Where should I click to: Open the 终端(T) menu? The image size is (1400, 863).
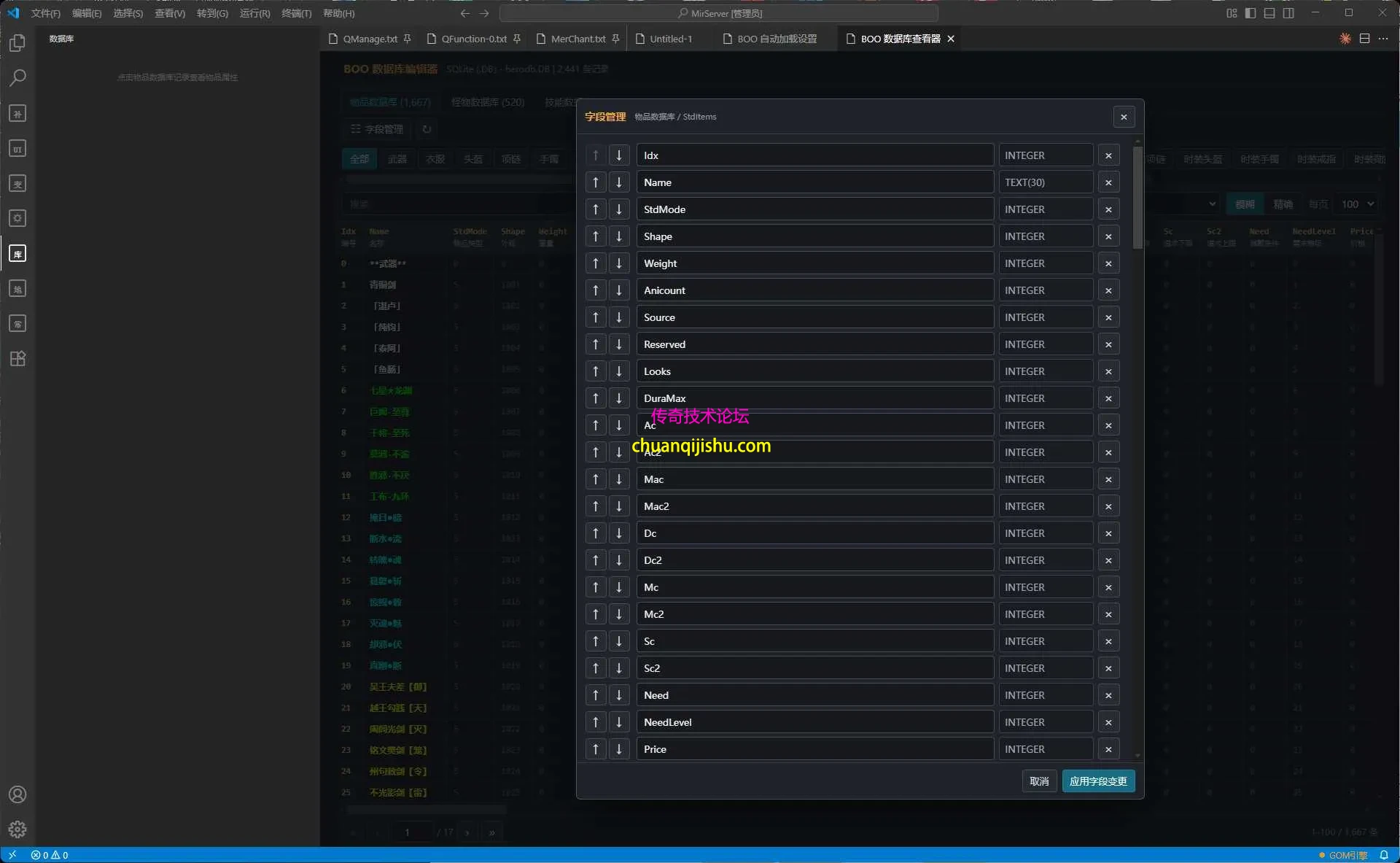tap(296, 13)
